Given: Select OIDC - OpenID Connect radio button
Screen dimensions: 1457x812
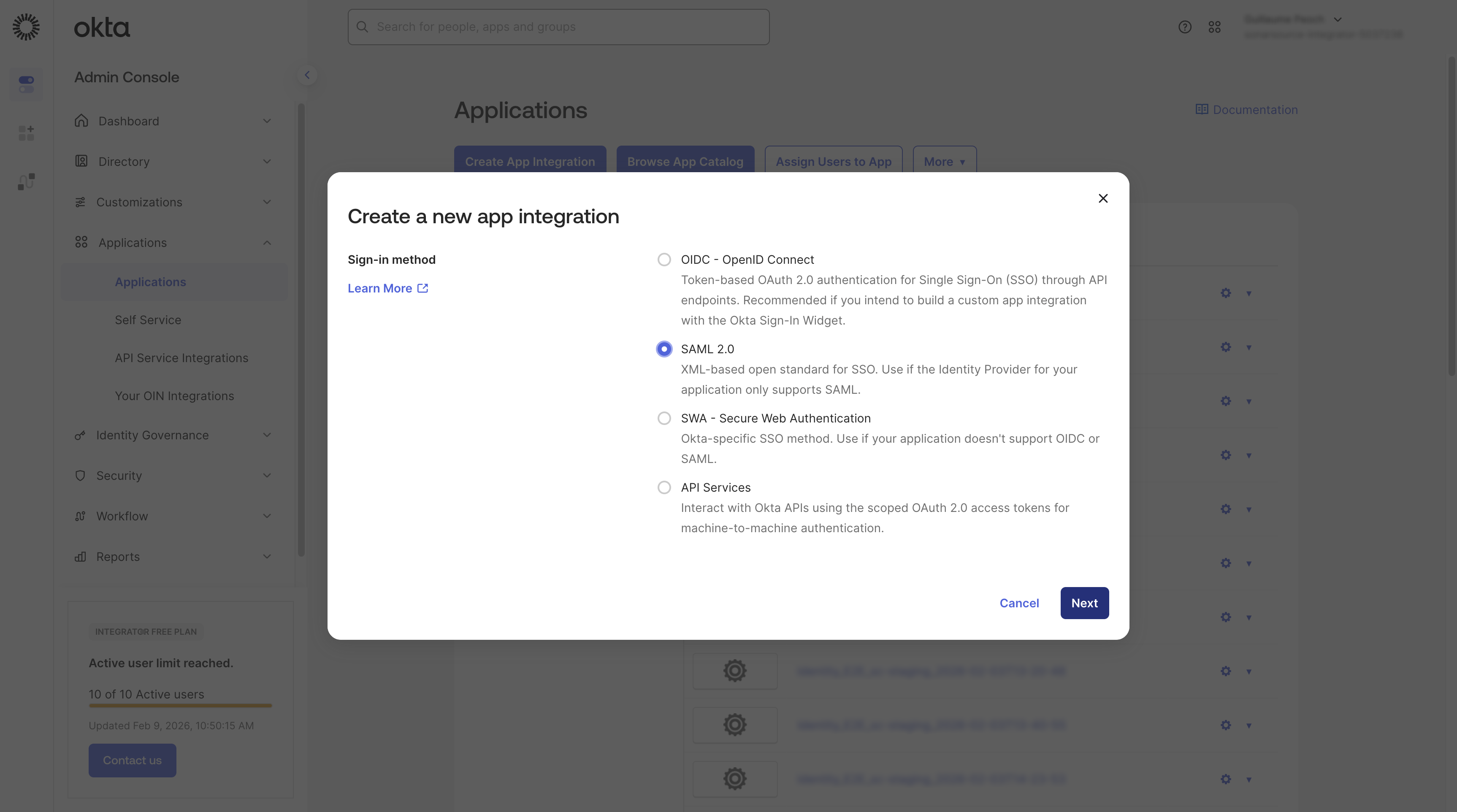Looking at the screenshot, I should tap(664, 260).
